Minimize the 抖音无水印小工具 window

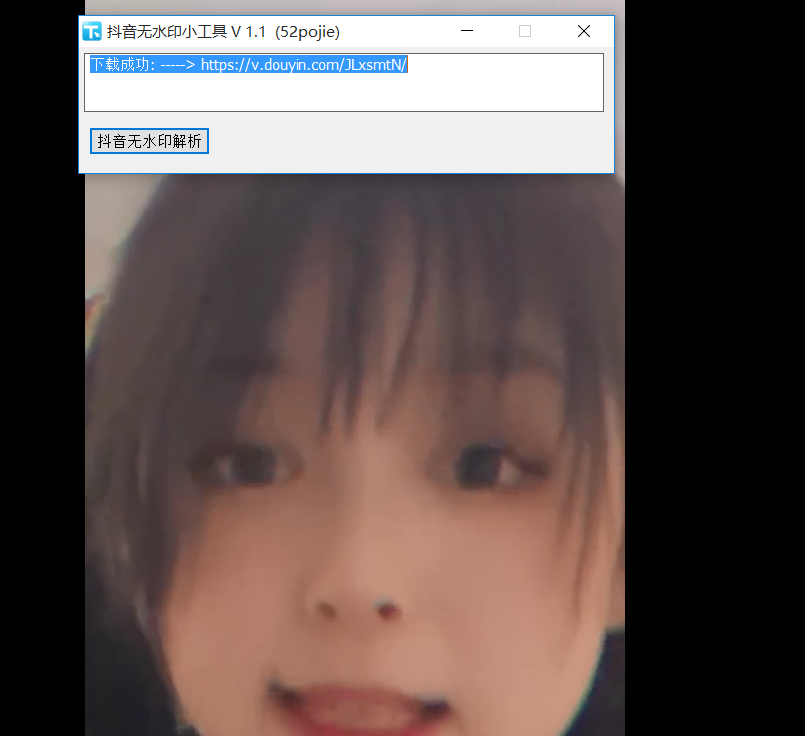pyautogui.click(x=467, y=31)
